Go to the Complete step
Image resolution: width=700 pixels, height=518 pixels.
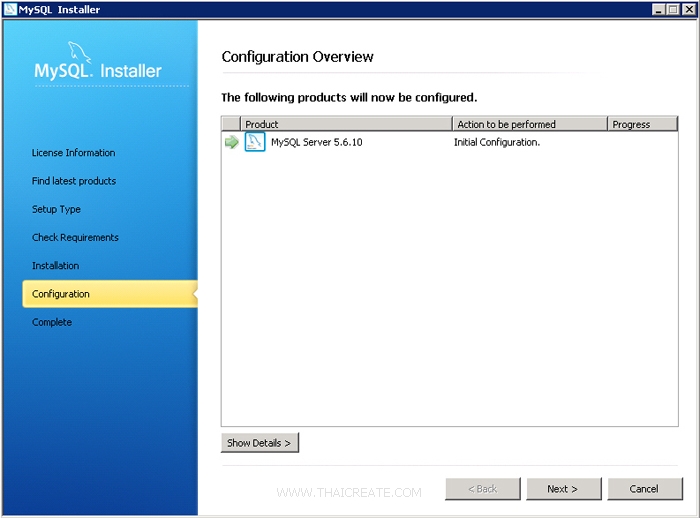(x=52, y=322)
